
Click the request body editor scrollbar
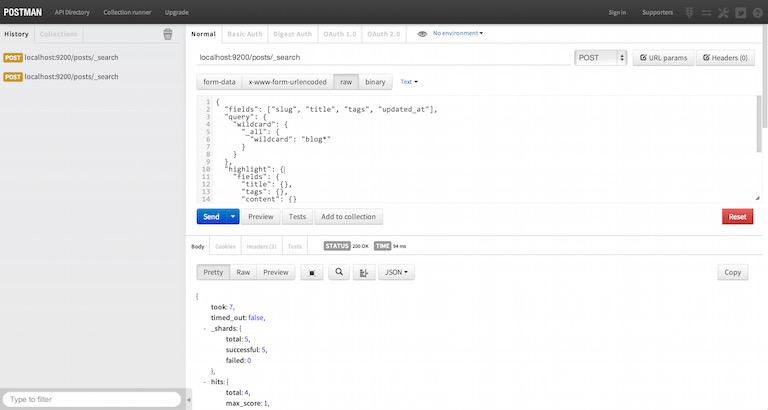click(758, 125)
